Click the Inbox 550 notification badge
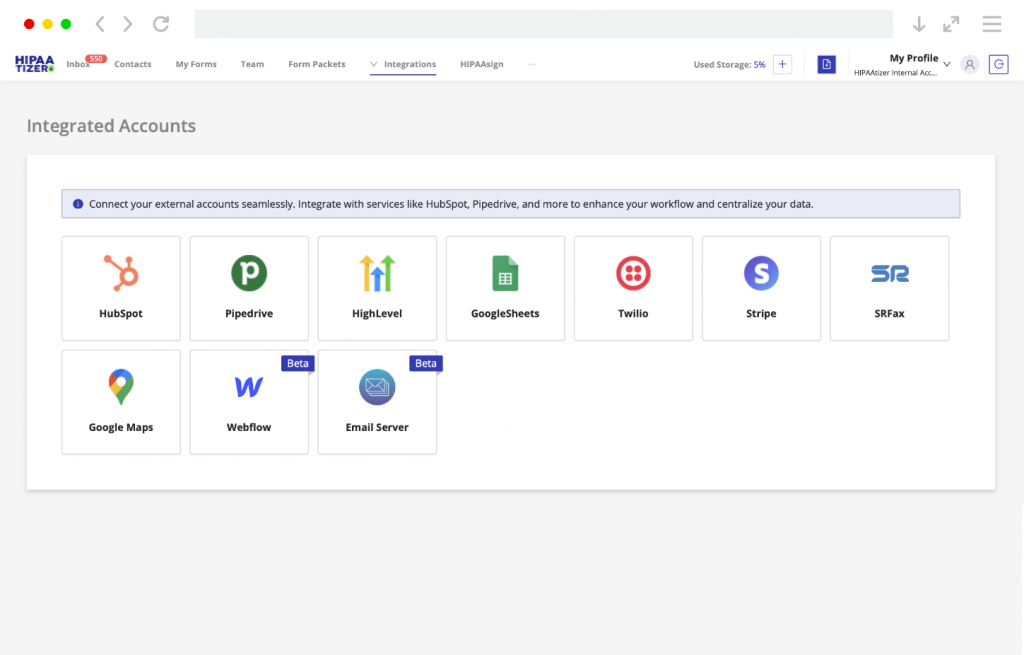 click(x=96, y=59)
